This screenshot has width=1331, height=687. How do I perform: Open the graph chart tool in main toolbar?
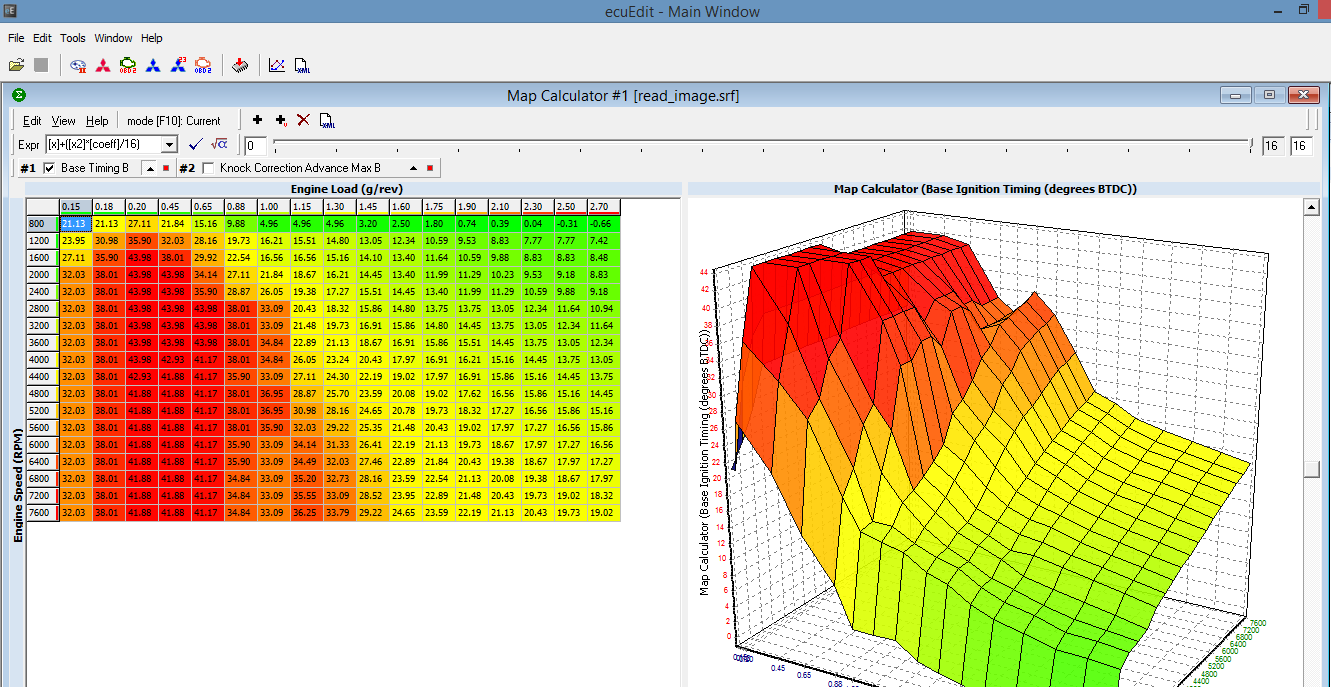(x=277, y=66)
